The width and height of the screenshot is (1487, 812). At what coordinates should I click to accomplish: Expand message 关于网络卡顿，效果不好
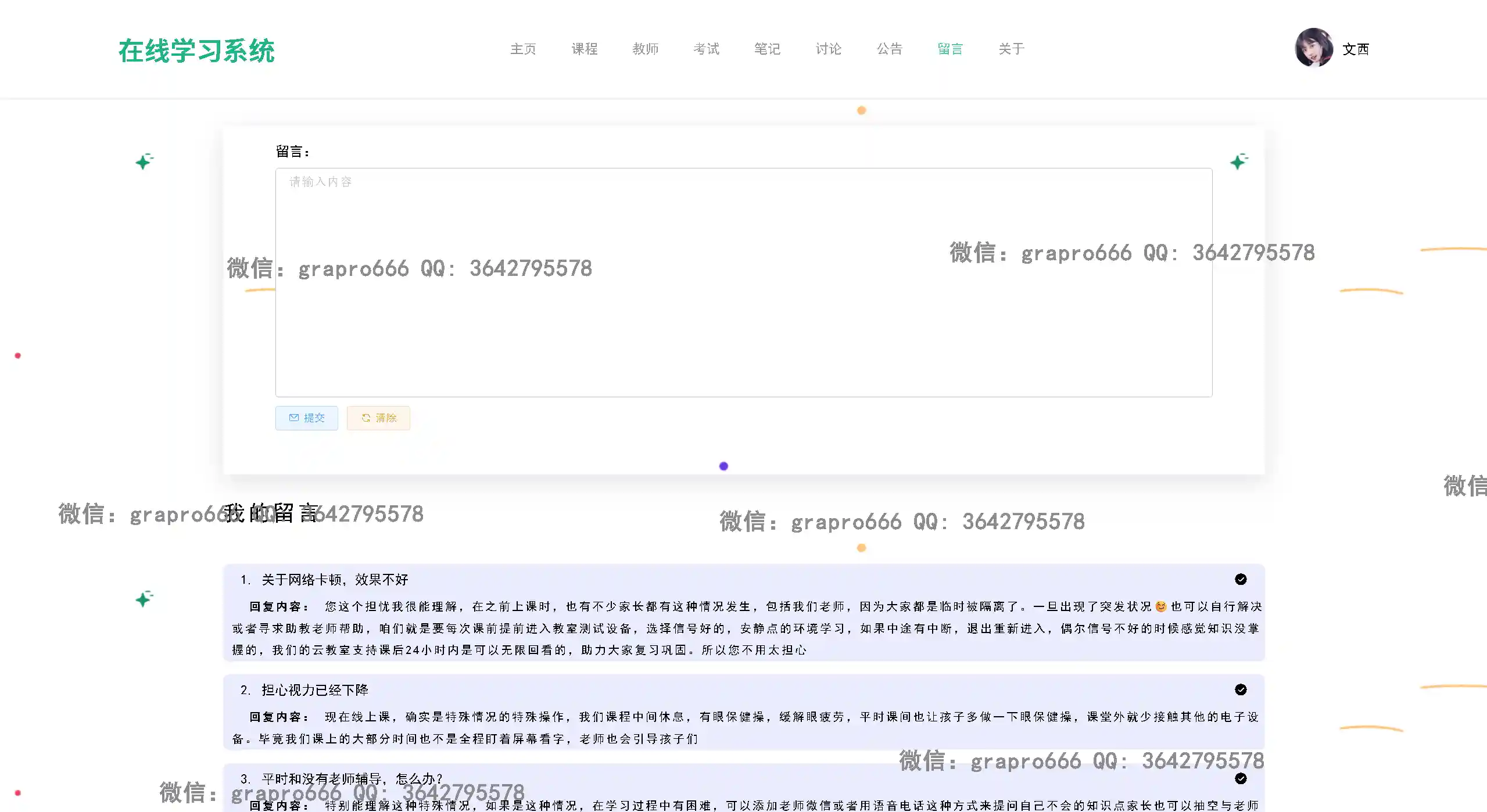[335, 580]
